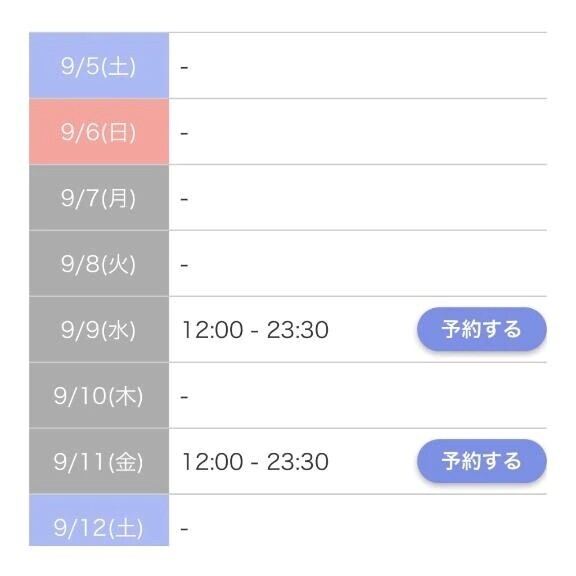Click empty schedule area of 9/10(木) row

[x=358, y=395]
